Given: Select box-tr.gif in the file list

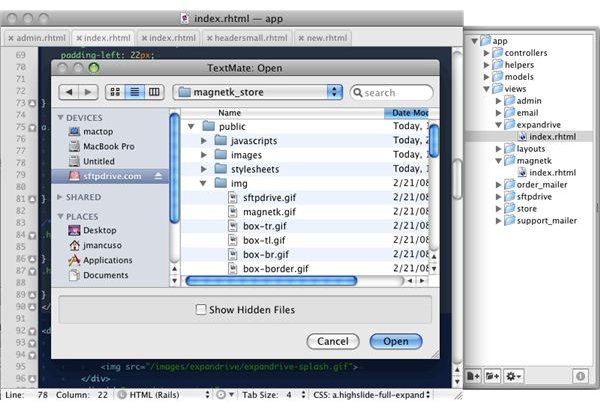Looking at the screenshot, I should tap(264, 226).
